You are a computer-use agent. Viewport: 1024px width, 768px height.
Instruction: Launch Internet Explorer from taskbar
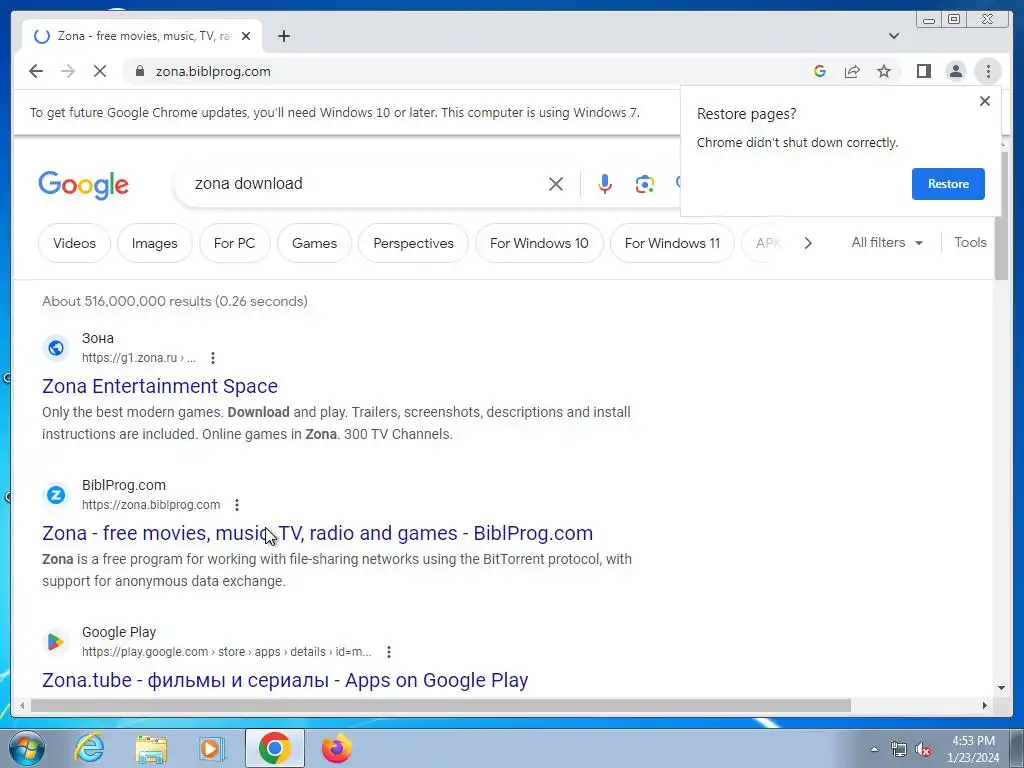coord(89,748)
